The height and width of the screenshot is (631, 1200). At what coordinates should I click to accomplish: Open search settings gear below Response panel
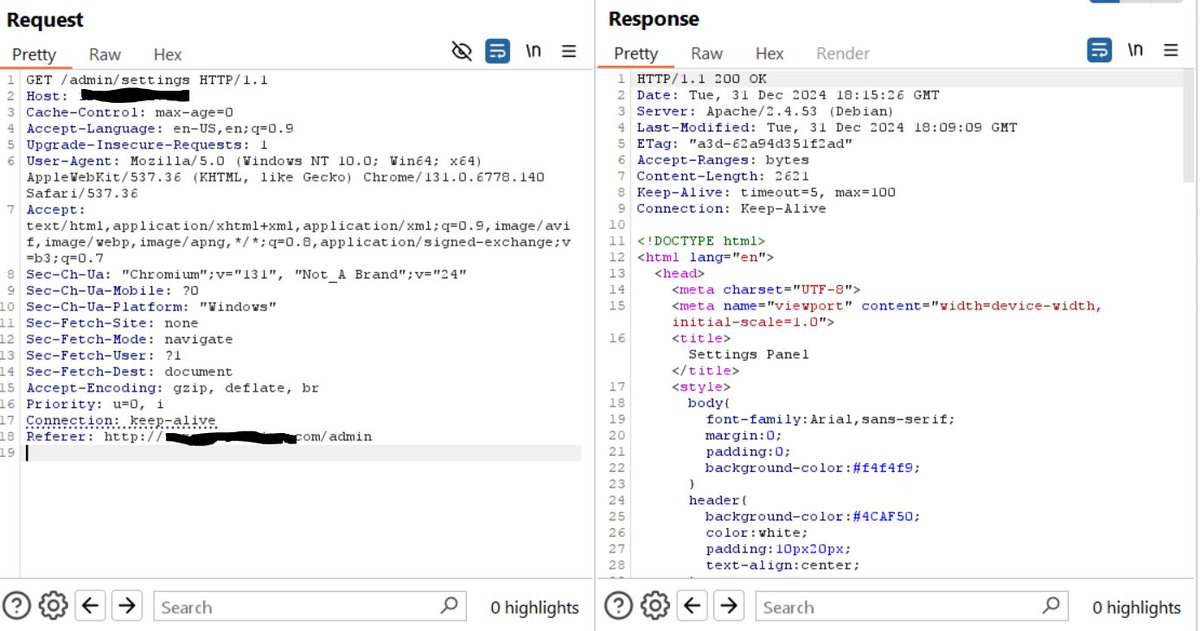(655, 605)
